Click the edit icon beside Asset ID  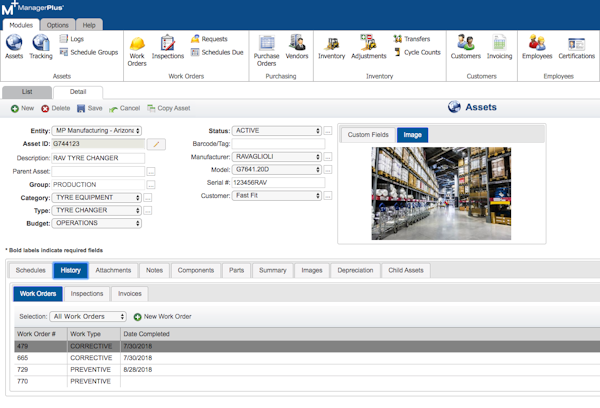(x=155, y=144)
